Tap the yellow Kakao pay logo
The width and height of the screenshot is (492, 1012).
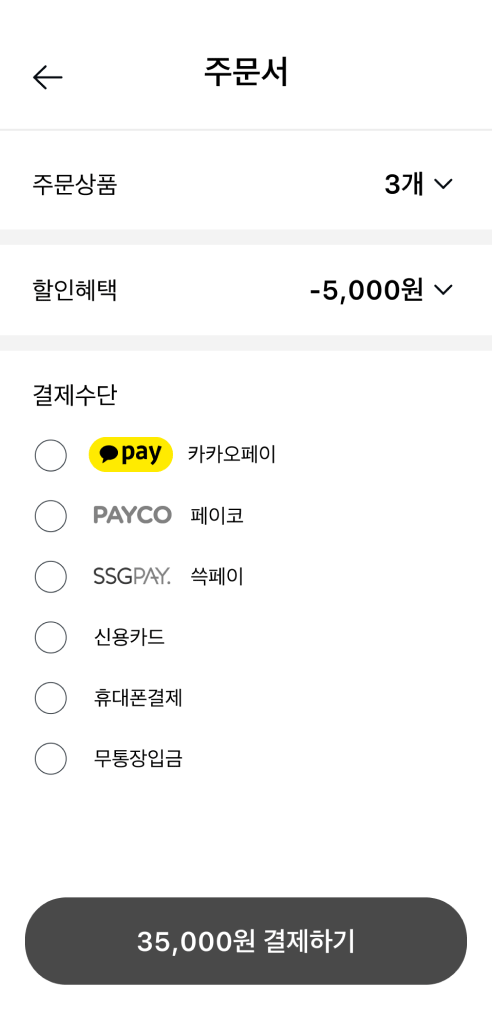click(130, 454)
